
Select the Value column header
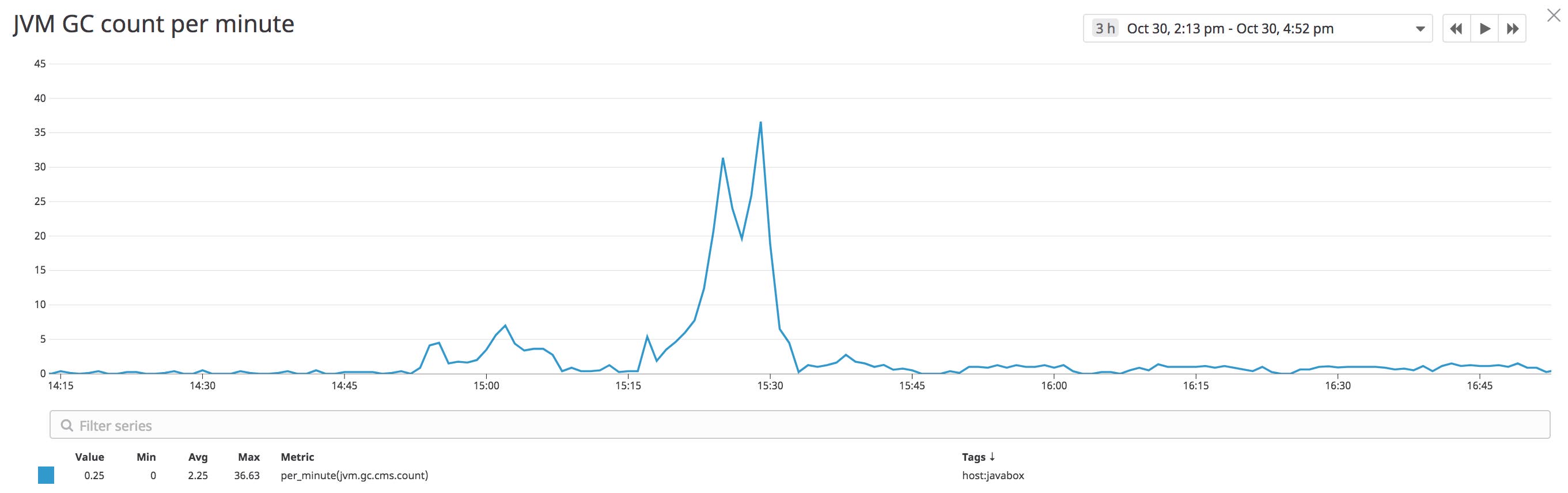click(x=89, y=457)
